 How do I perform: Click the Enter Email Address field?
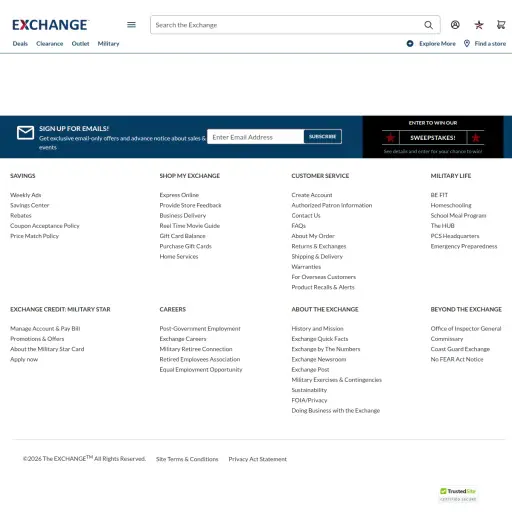click(x=255, y=137)
